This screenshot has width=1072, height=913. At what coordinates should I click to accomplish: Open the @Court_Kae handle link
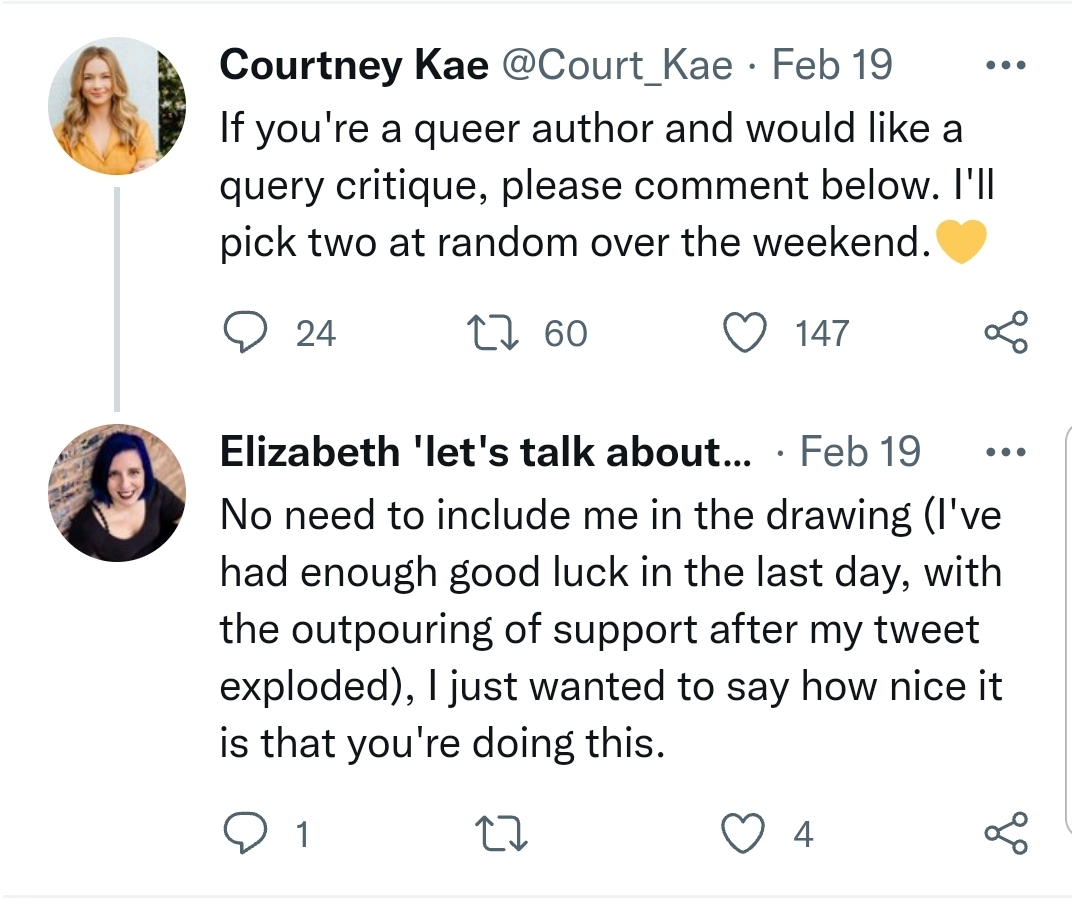[x=617, y=66]
